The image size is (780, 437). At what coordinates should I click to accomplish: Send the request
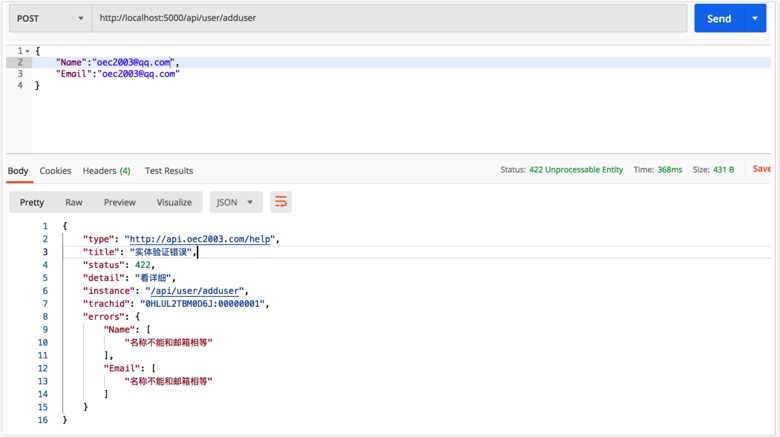[x=719, y=18]
